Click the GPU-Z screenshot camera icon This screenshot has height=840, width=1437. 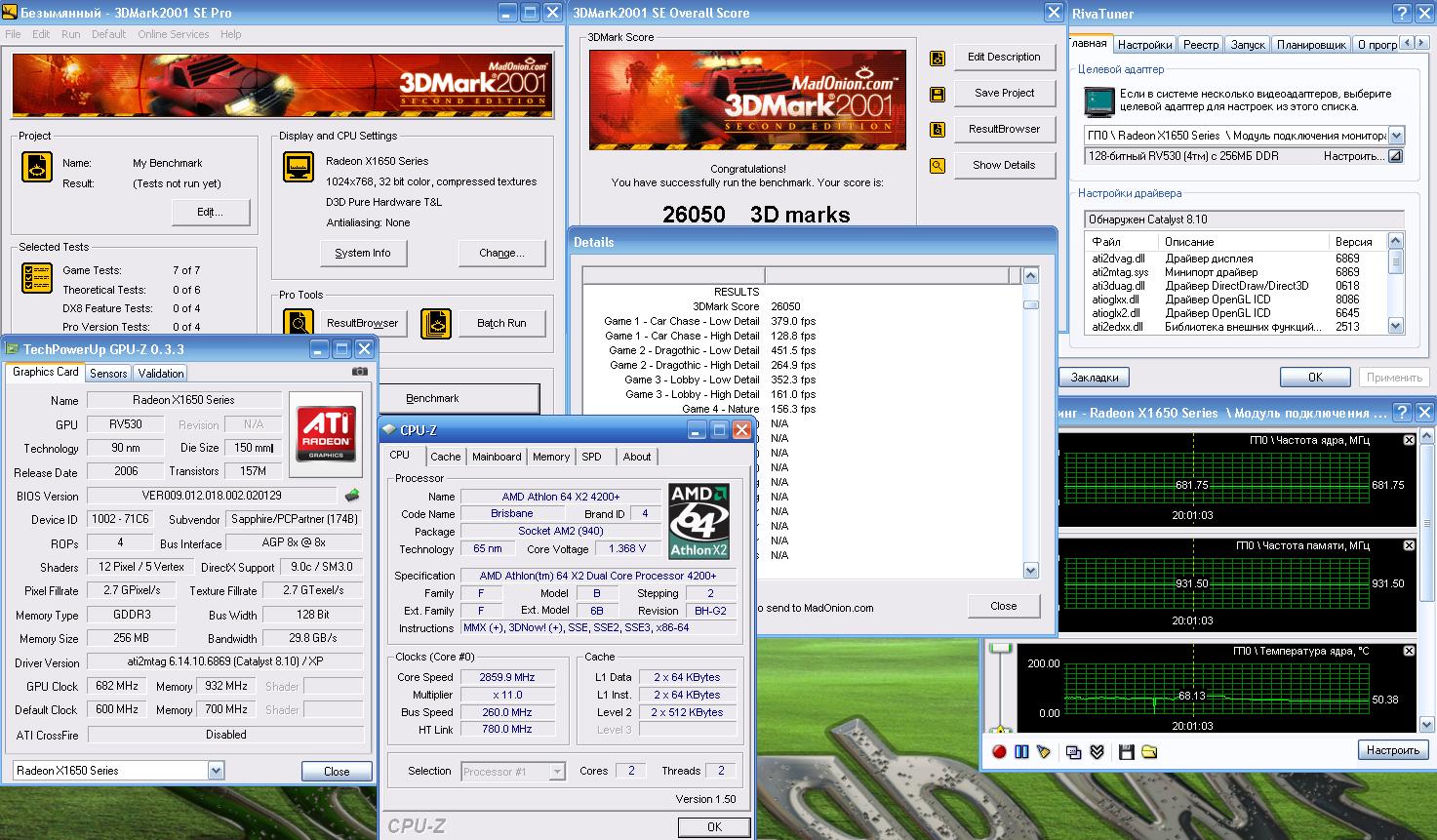click(360, 372)
